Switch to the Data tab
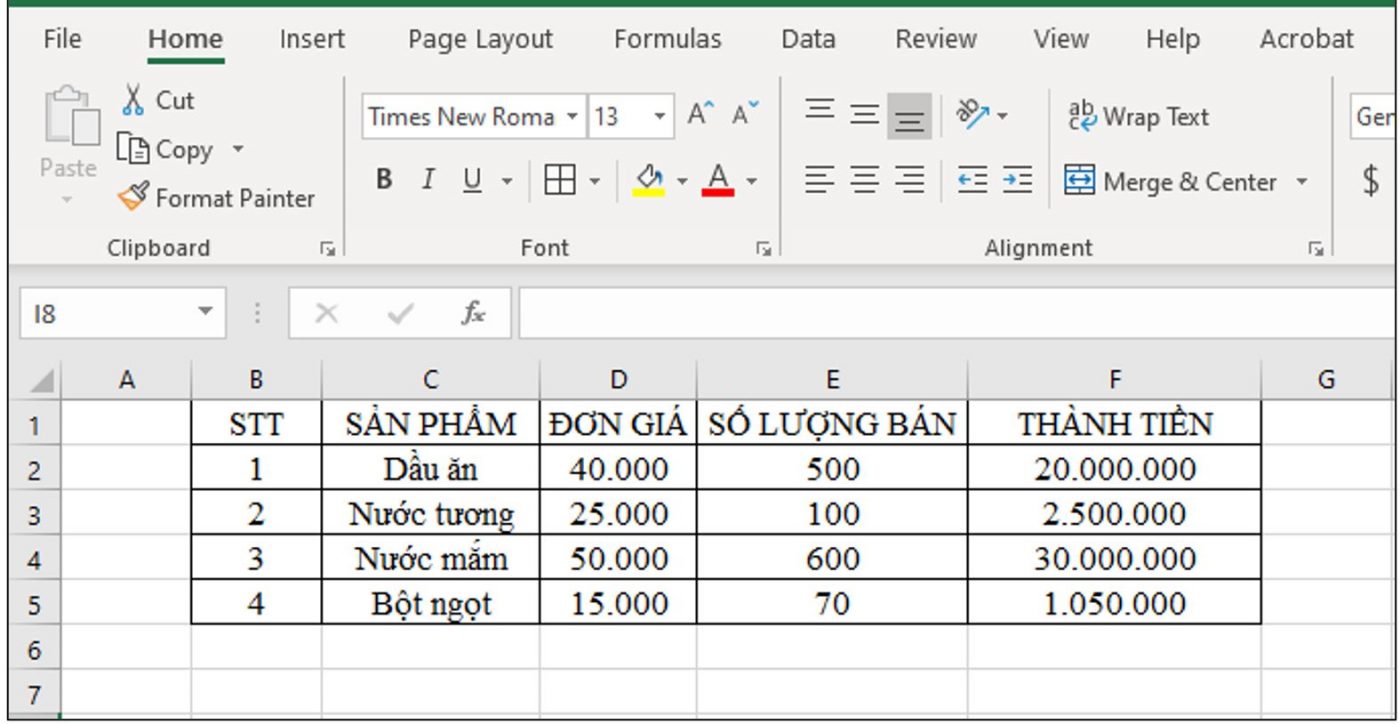Screen dimensions: 1400x724 [x=808, y=39]
